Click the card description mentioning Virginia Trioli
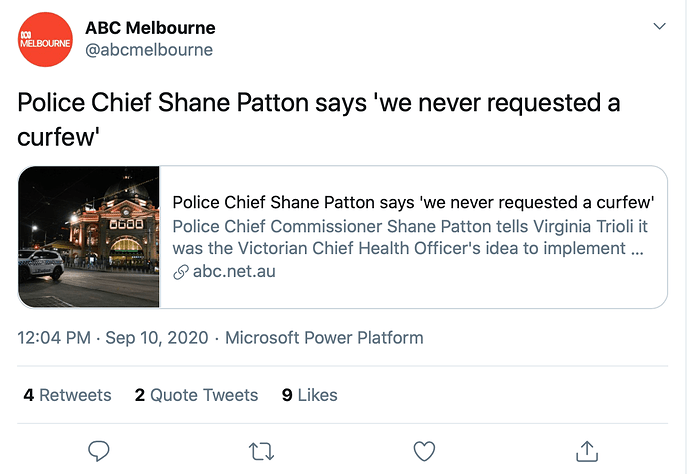Screen dimensions: 690x474 point(407,236)
